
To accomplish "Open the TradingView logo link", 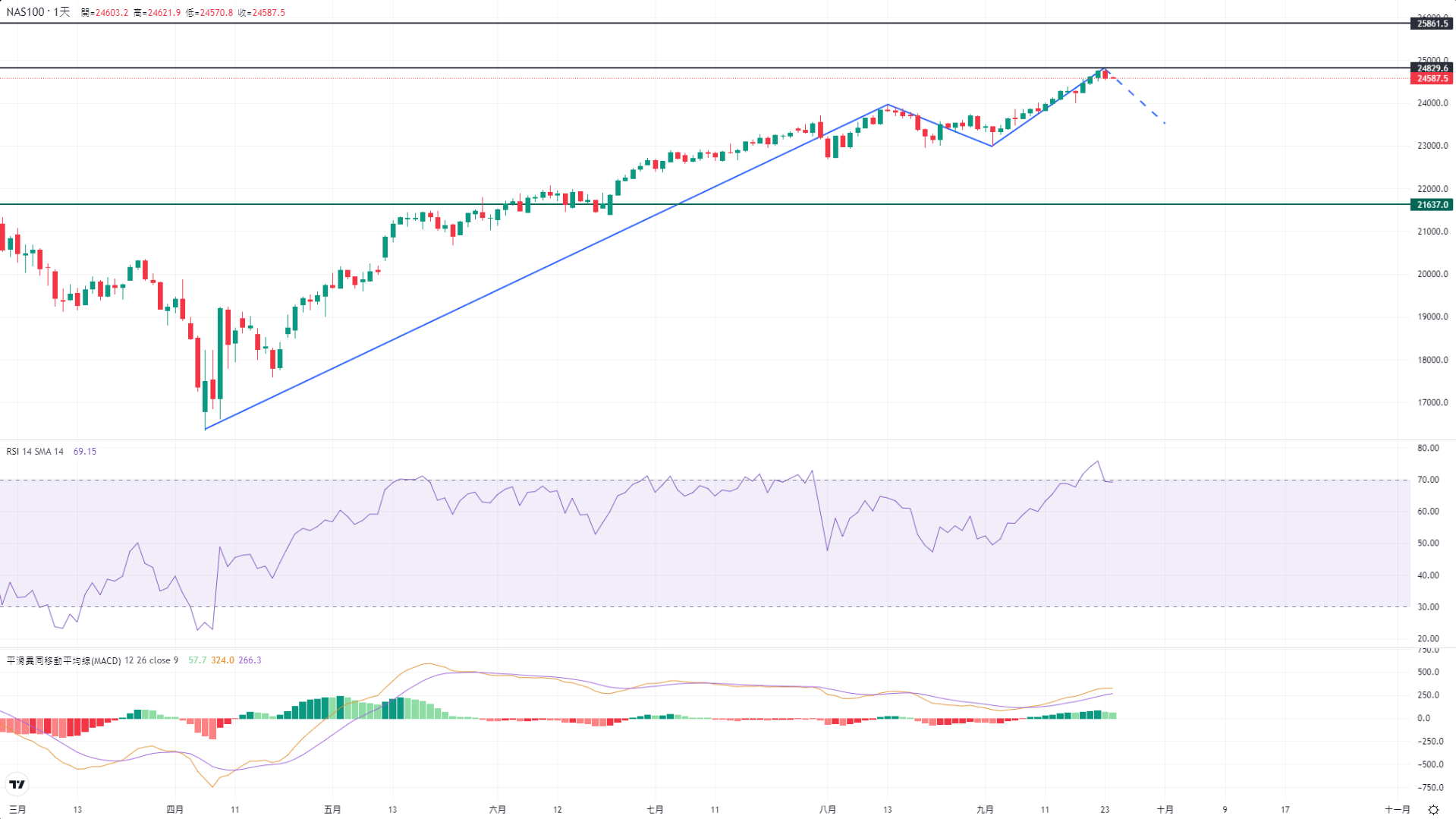I will tap(17, 784).
